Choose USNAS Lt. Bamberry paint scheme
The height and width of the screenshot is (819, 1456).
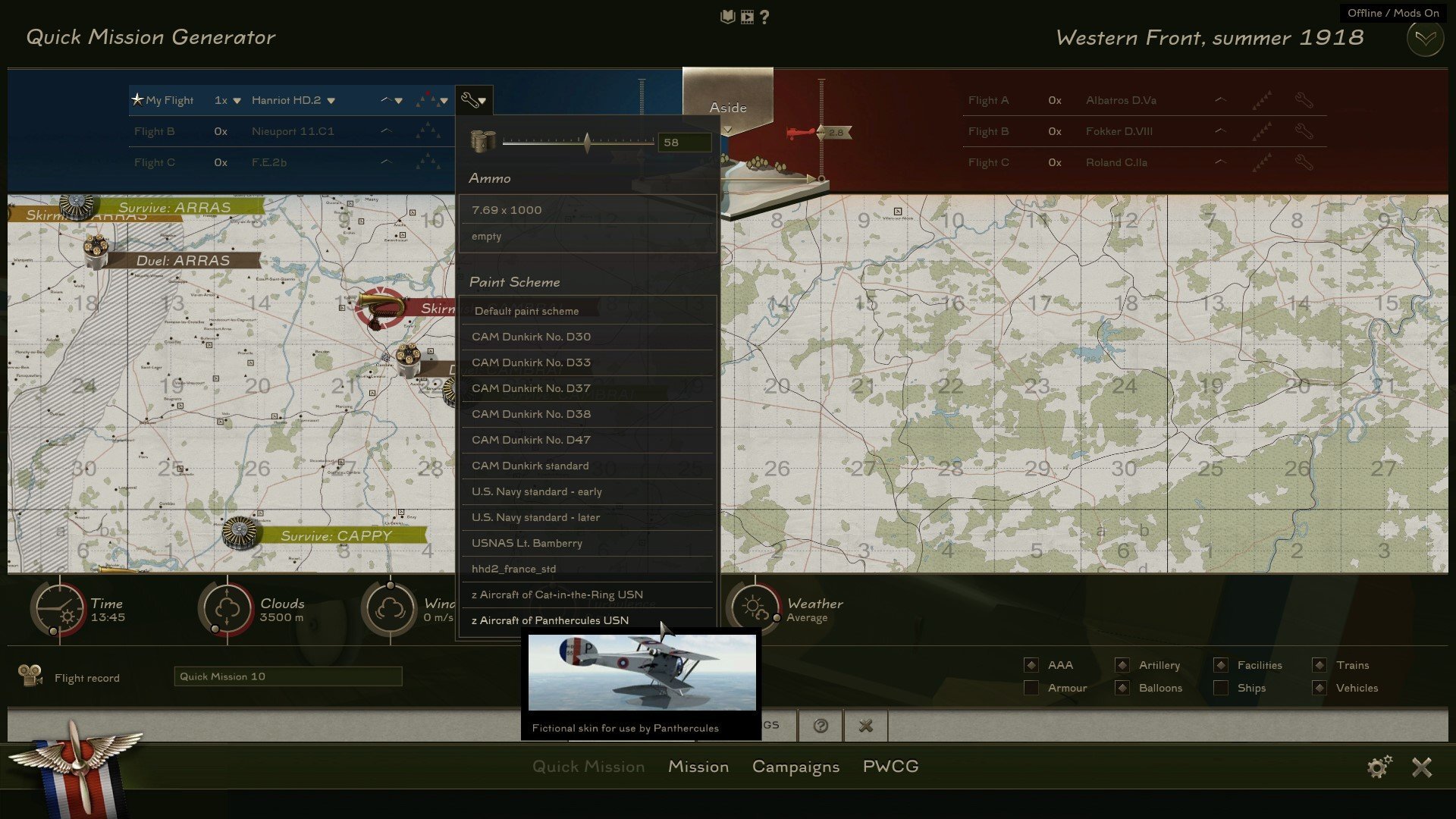(x=588, y=543)
